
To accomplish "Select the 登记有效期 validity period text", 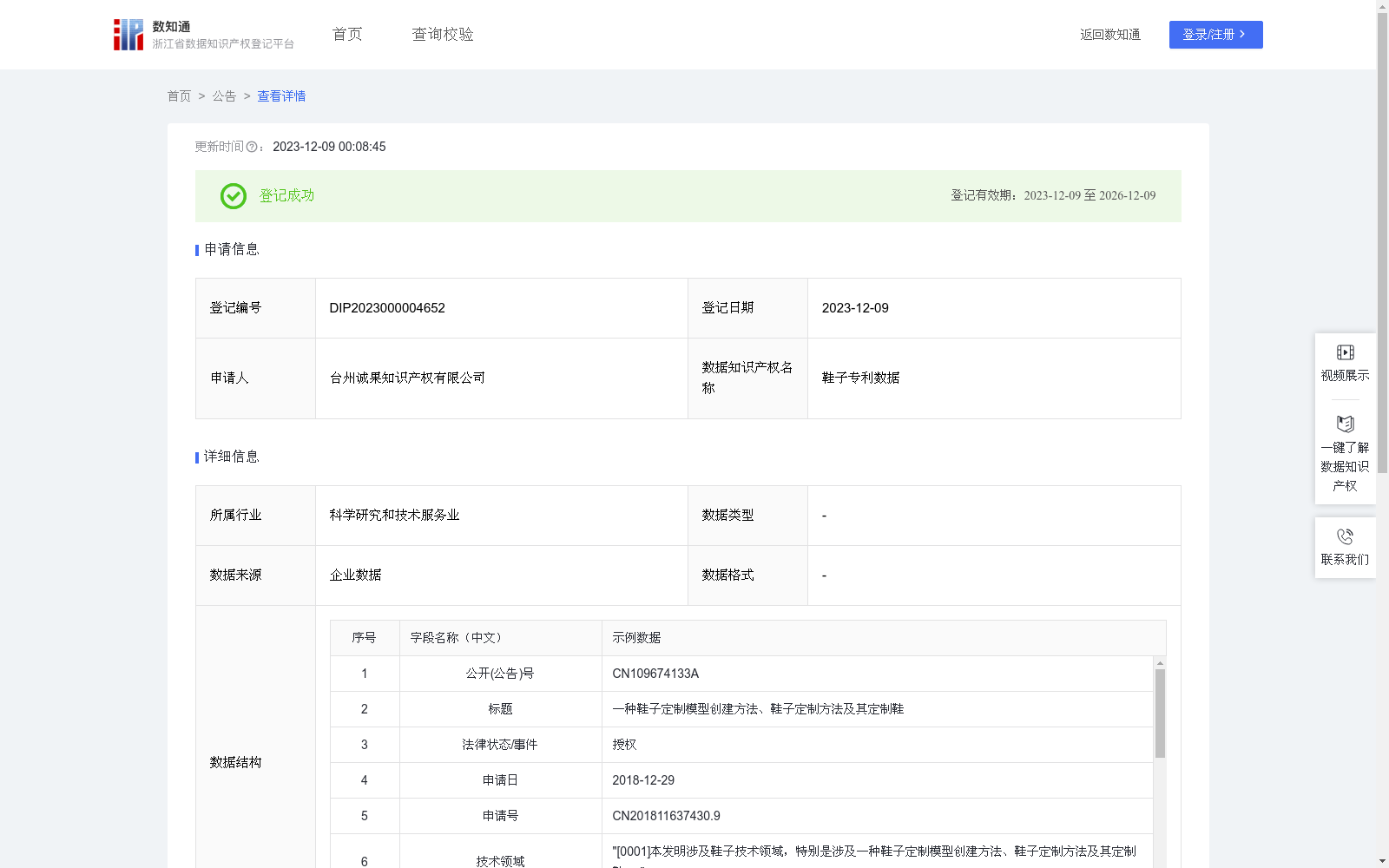I will tap(1053, 195).
